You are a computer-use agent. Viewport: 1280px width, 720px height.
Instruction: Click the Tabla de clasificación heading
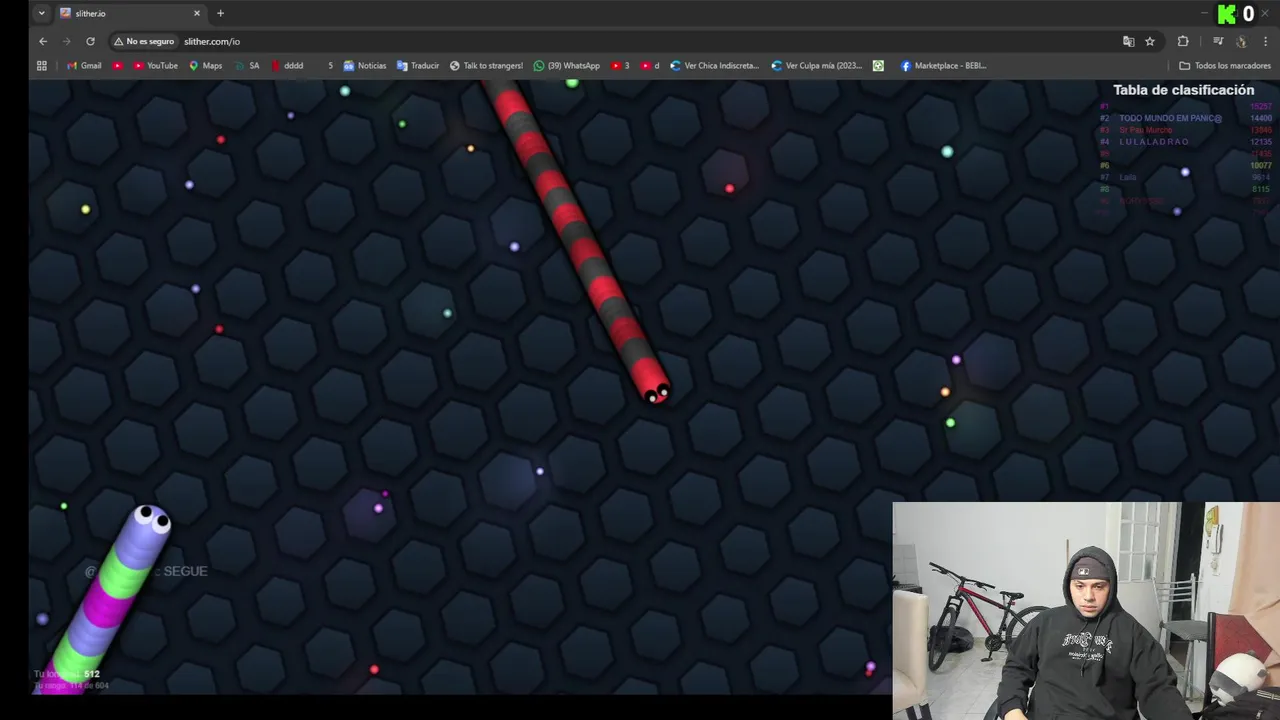(x=1183, y=90)
